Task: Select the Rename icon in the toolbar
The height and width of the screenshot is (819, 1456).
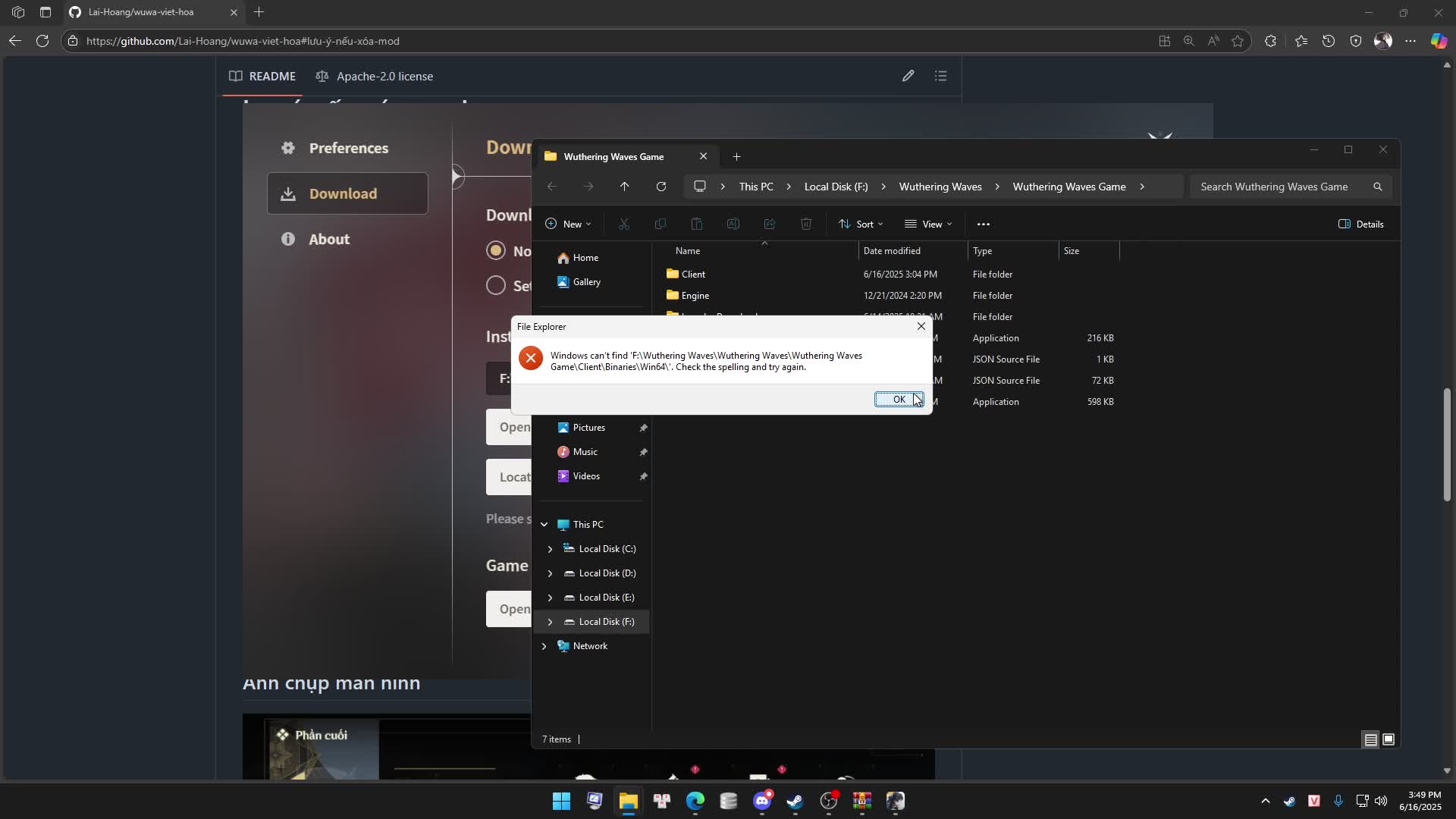Action: [x=733, y=224]
